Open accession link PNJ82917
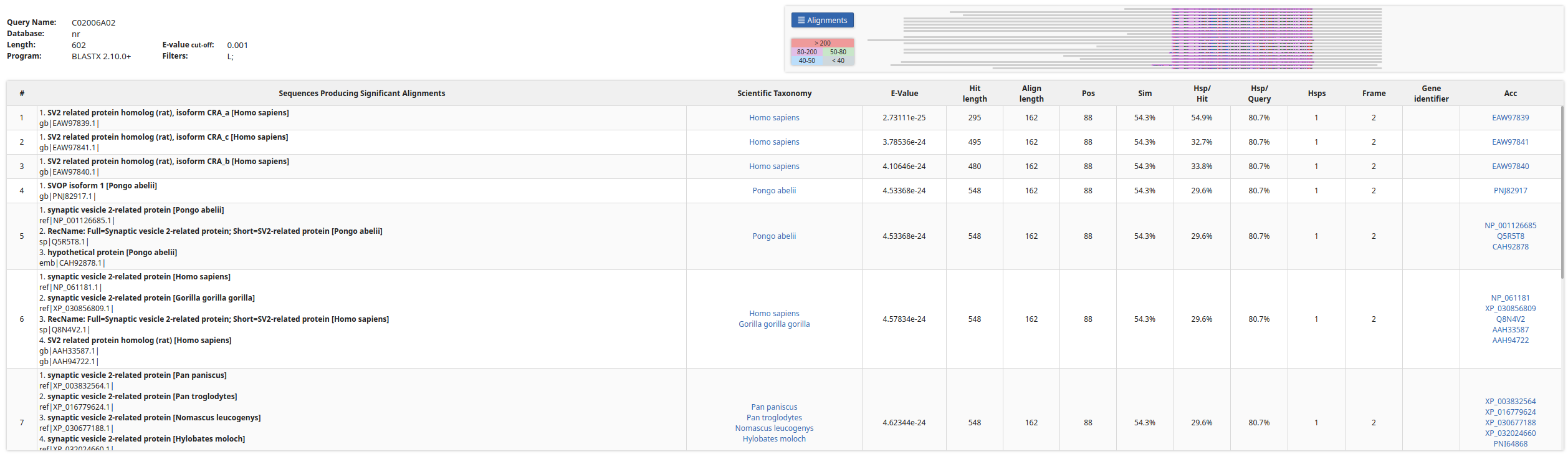1568x454 pixels. (x=1509, y=190)
